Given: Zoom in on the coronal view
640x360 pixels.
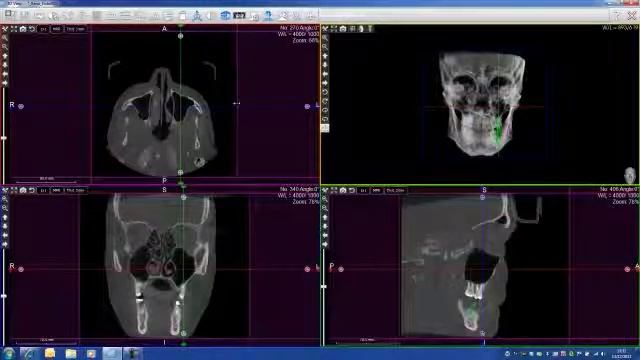Looking at the screenshot, I should click(5, 199).
